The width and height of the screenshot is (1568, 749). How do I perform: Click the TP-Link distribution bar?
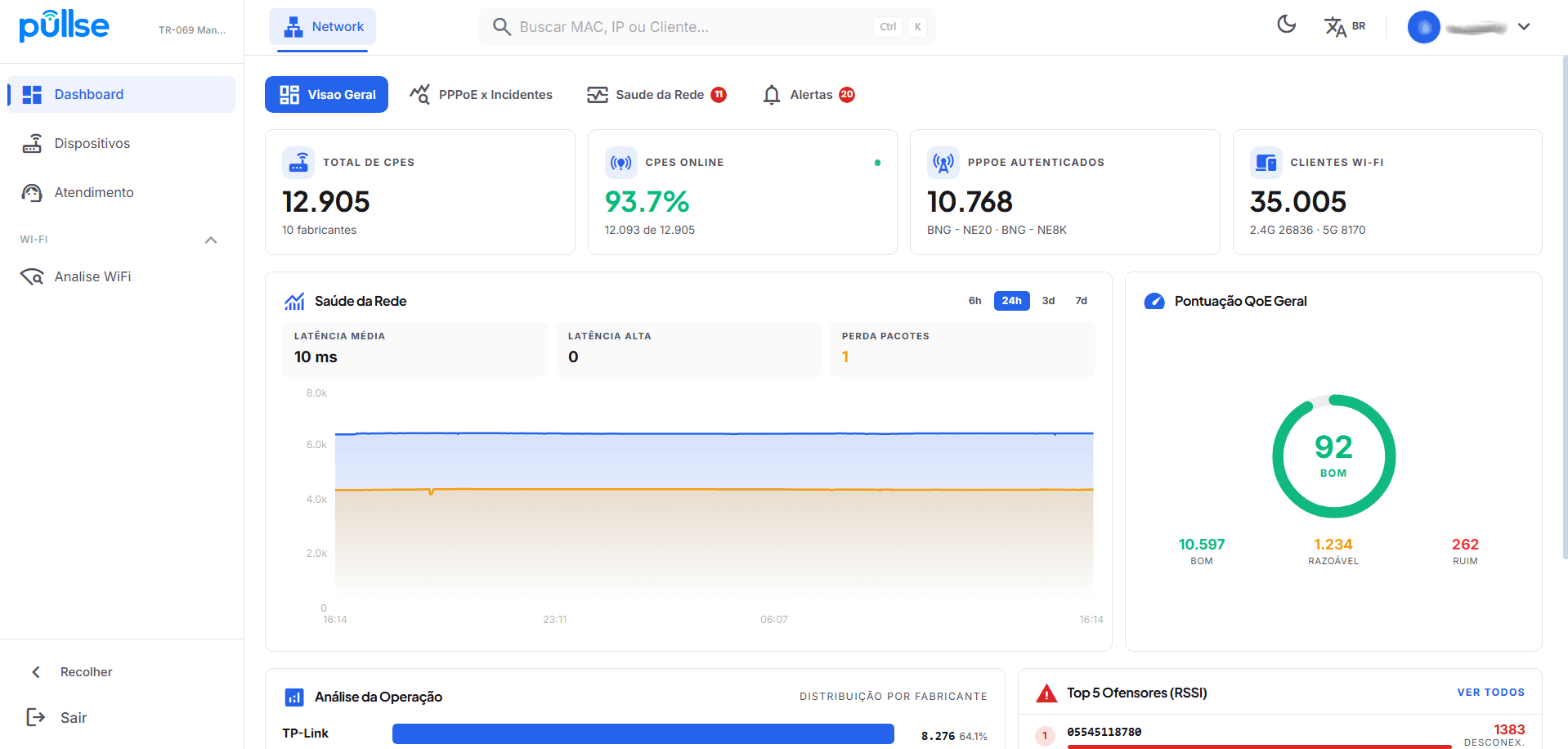pos(643,733)
